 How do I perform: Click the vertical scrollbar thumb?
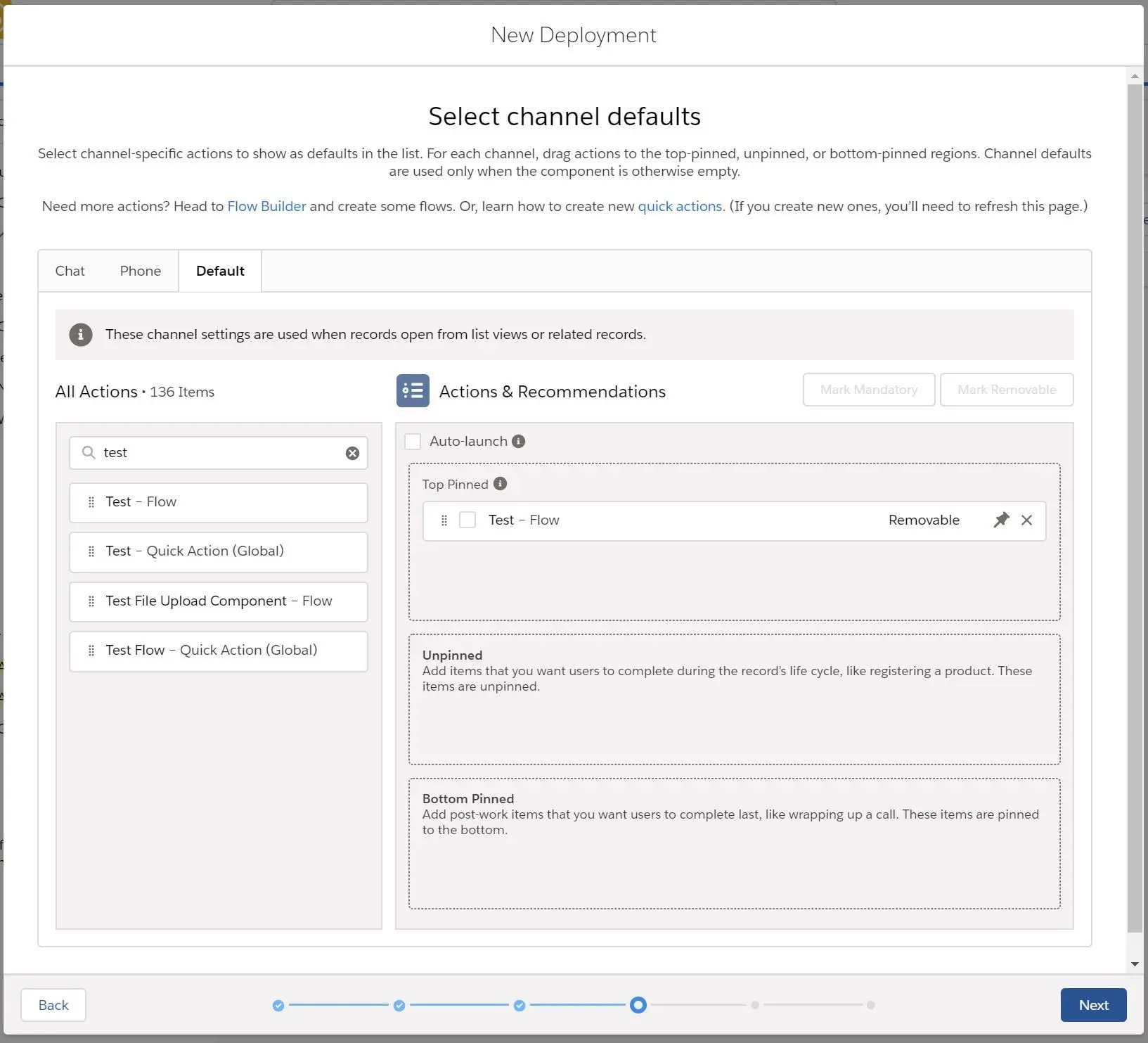1135,508
